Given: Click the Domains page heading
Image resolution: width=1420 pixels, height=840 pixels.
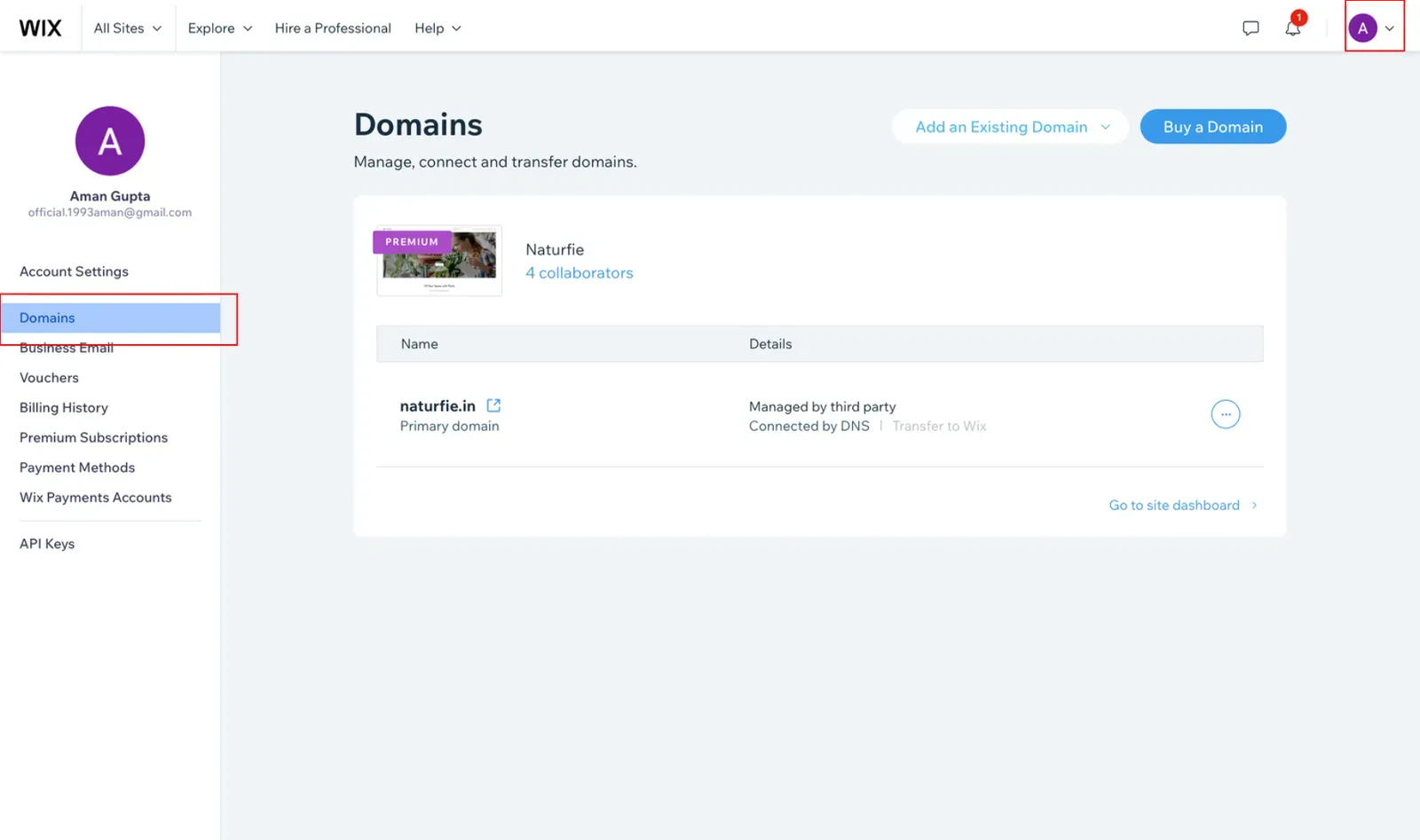Looking at the screenshot, I should click(418, 125).
